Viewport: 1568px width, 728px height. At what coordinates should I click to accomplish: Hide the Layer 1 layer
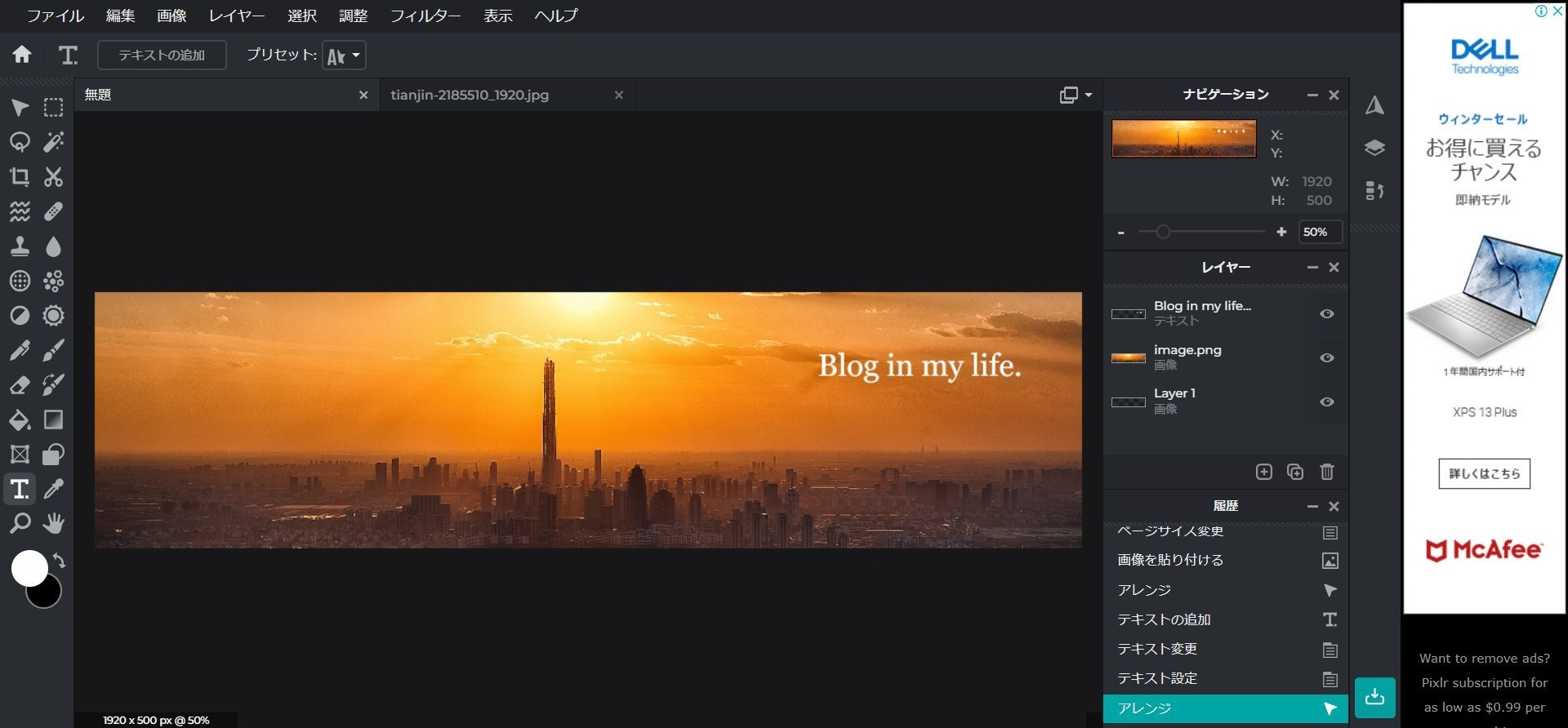click(1327, 402)
